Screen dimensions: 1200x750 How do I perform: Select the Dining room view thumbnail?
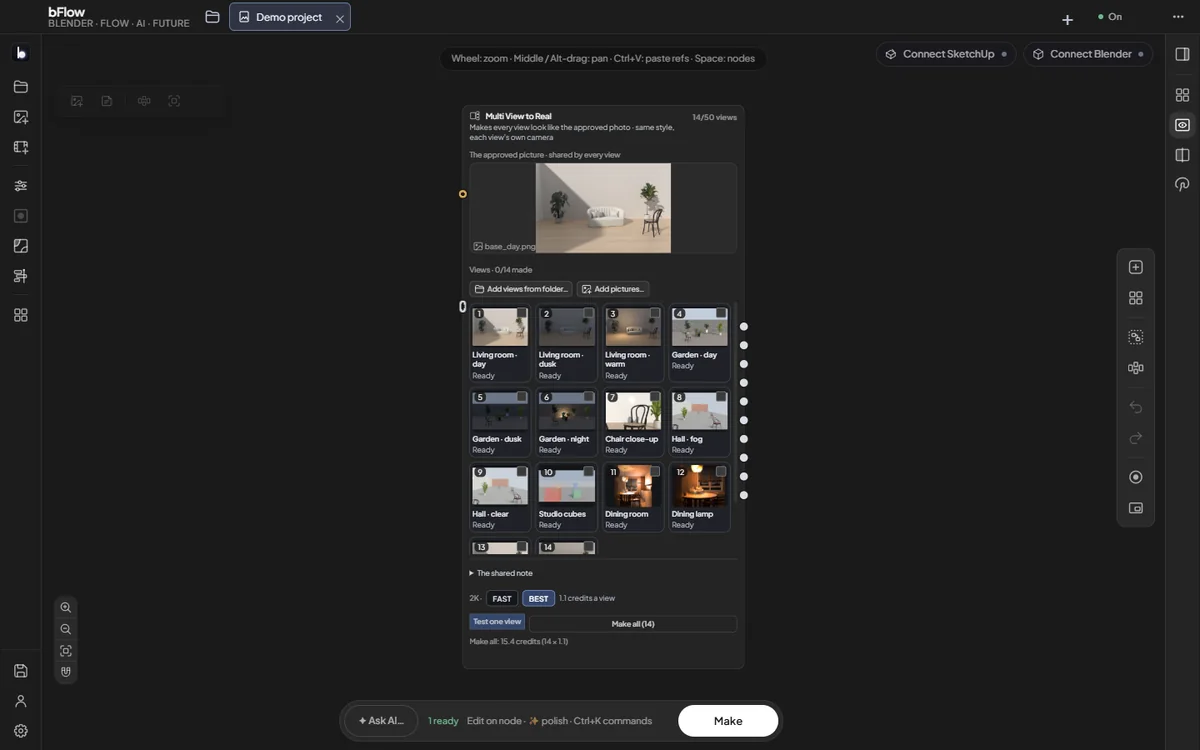click(633, 485)
